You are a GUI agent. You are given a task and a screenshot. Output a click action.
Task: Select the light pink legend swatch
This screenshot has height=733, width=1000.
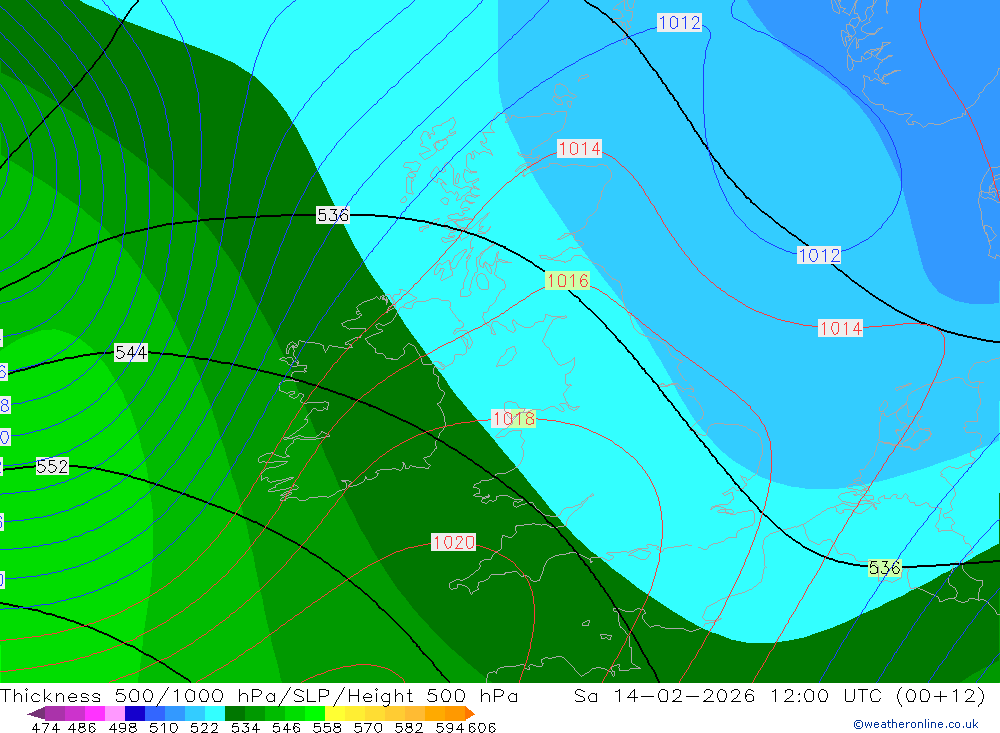tap(115, 713)
